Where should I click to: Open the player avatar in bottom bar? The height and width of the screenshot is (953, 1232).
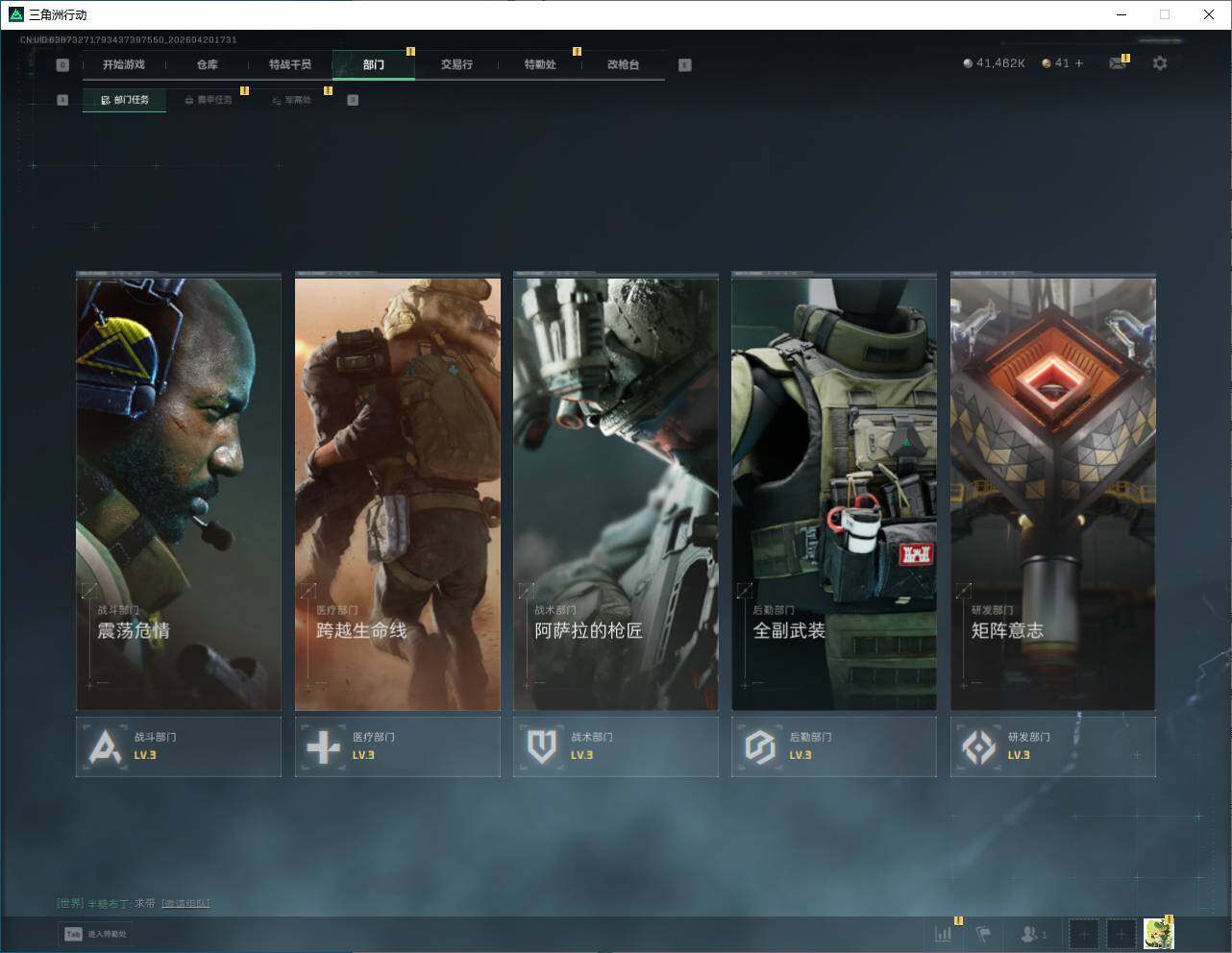[x=1159, y=933]
